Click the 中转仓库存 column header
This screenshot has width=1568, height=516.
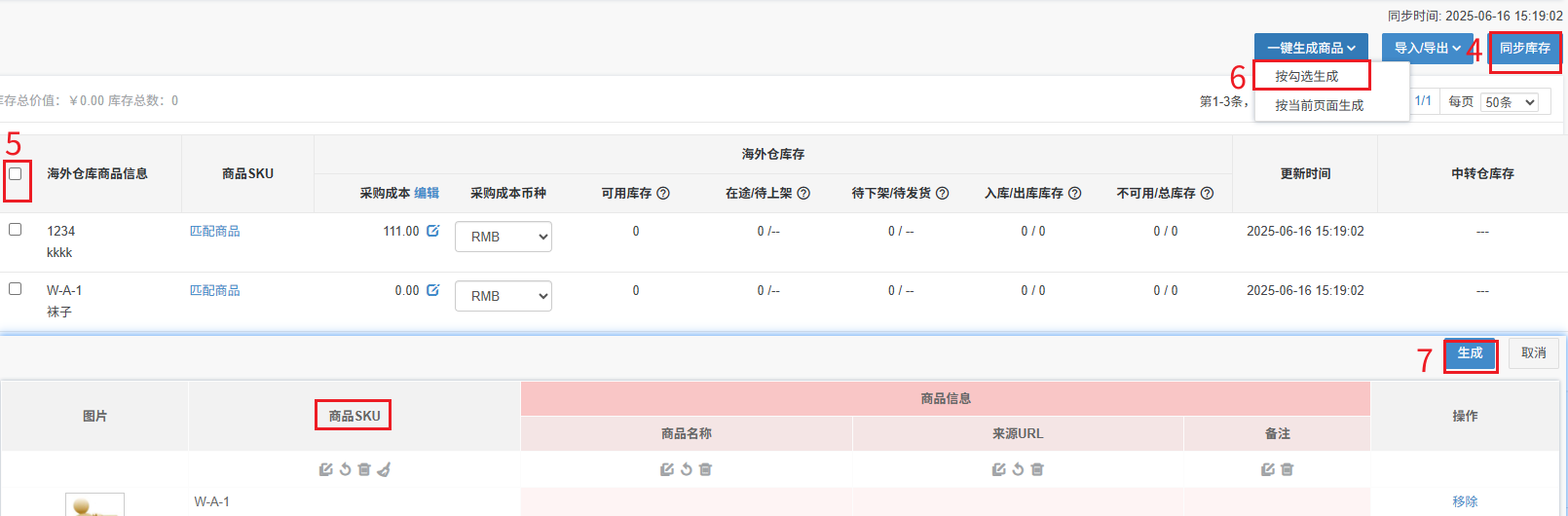click(1482, 173)
